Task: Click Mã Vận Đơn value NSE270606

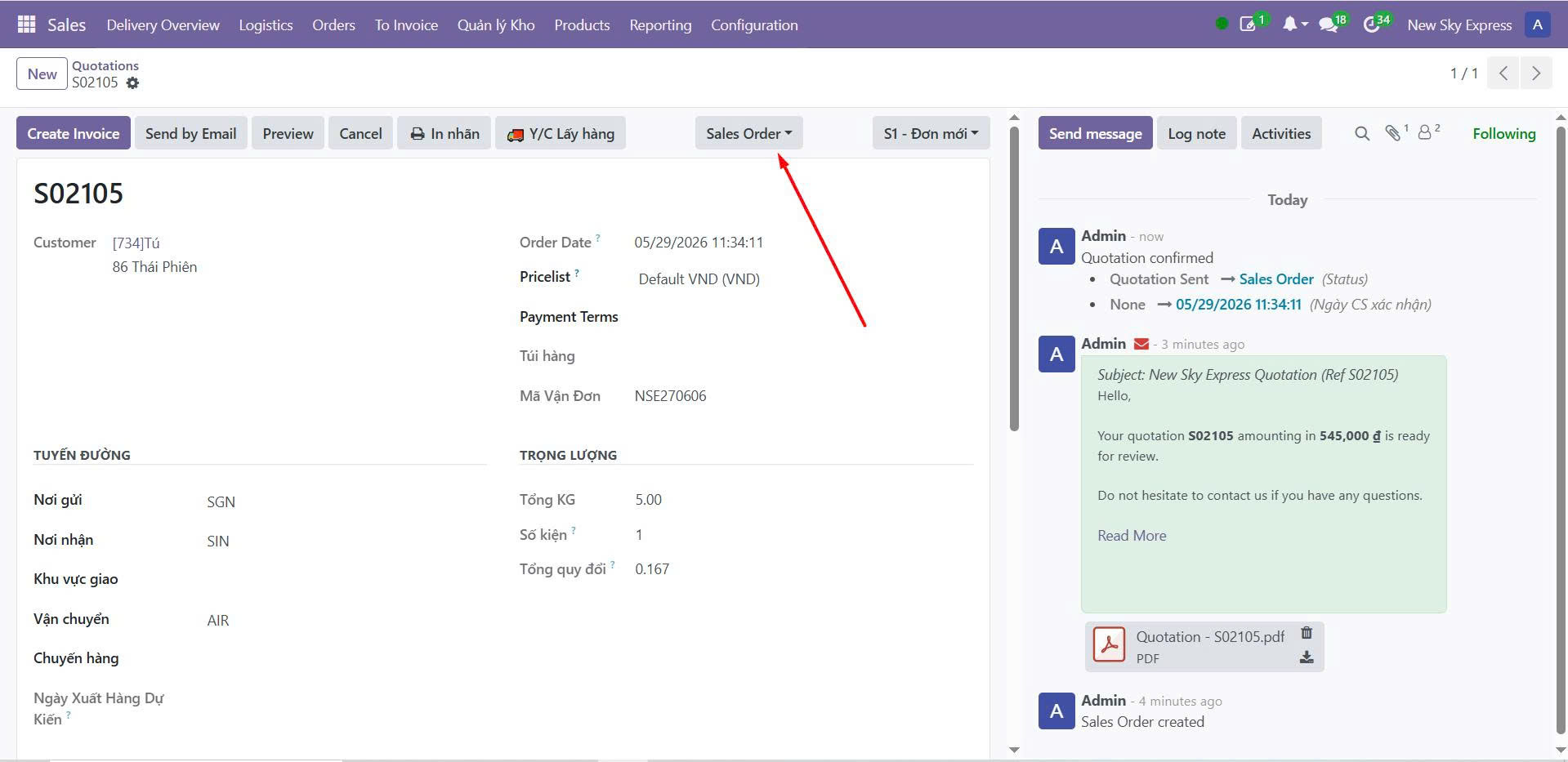Action: [x=670, y=395]
